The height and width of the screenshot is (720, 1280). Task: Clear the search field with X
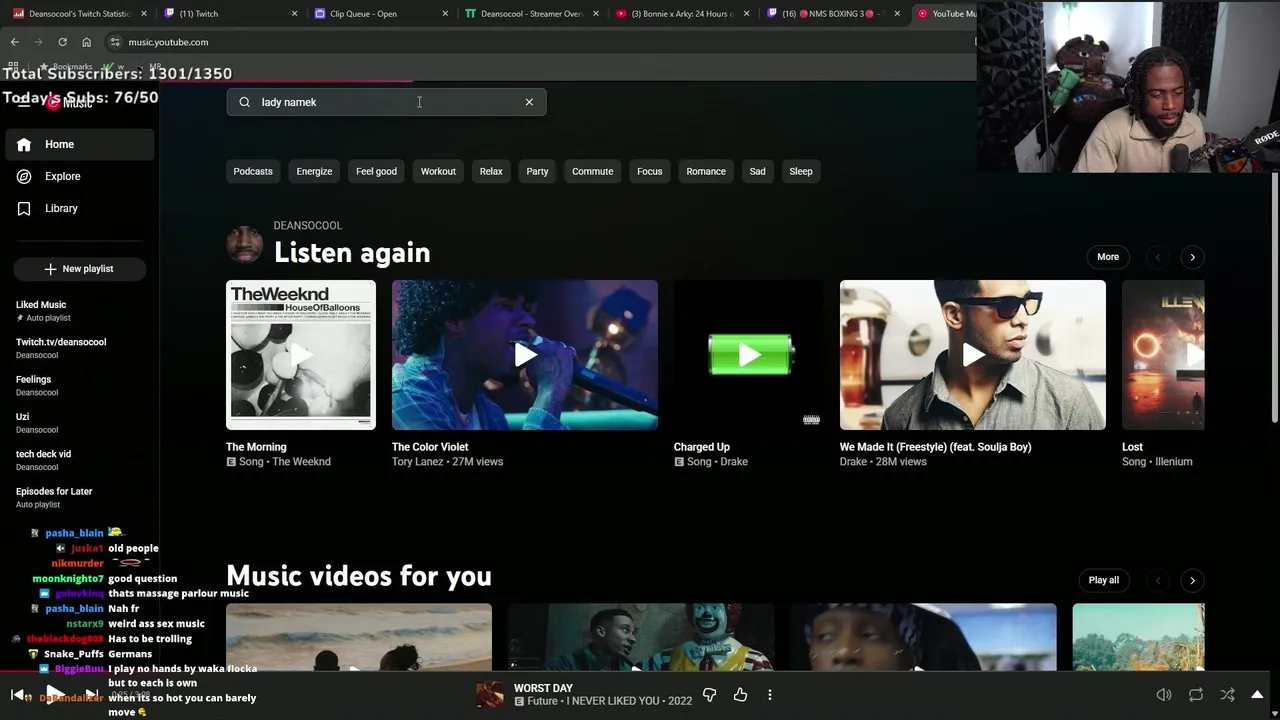pos(529,102)
